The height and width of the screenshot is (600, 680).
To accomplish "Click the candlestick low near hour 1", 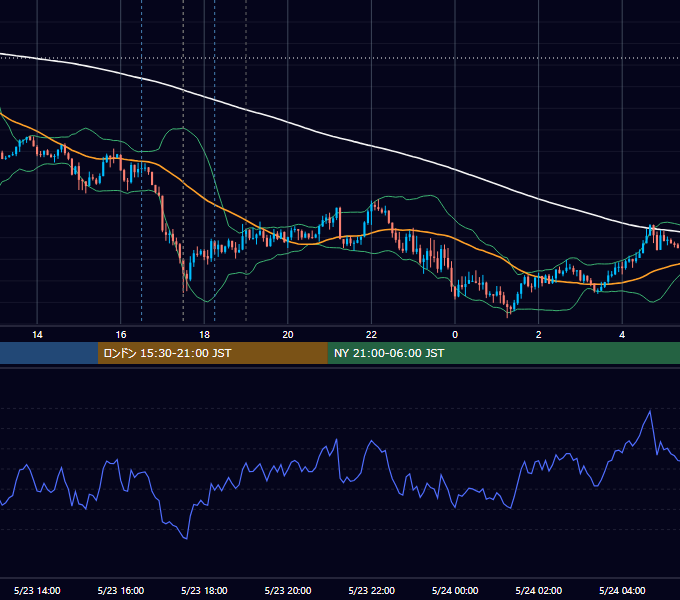I will [x=508, y=314].
